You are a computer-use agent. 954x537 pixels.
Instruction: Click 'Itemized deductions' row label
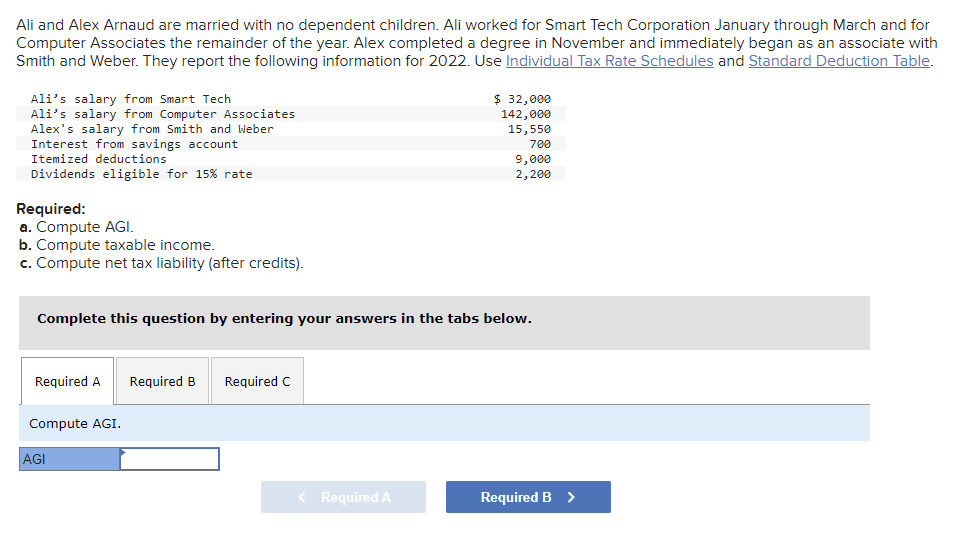[x=99, y=159]
